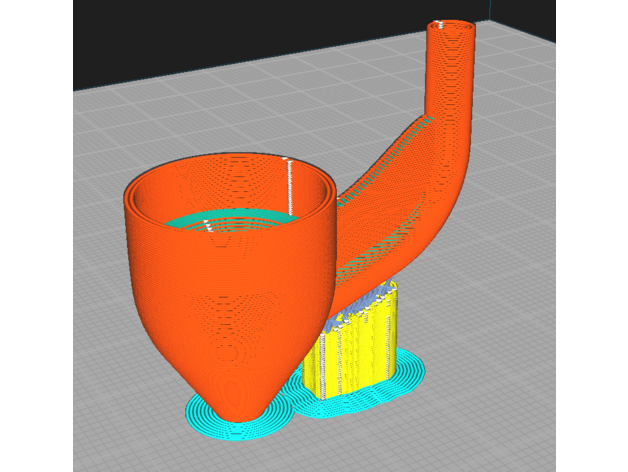Click the top opening of the vertical pipe
The width and height of the screenshot is (628, 472).
click(452, 27)
